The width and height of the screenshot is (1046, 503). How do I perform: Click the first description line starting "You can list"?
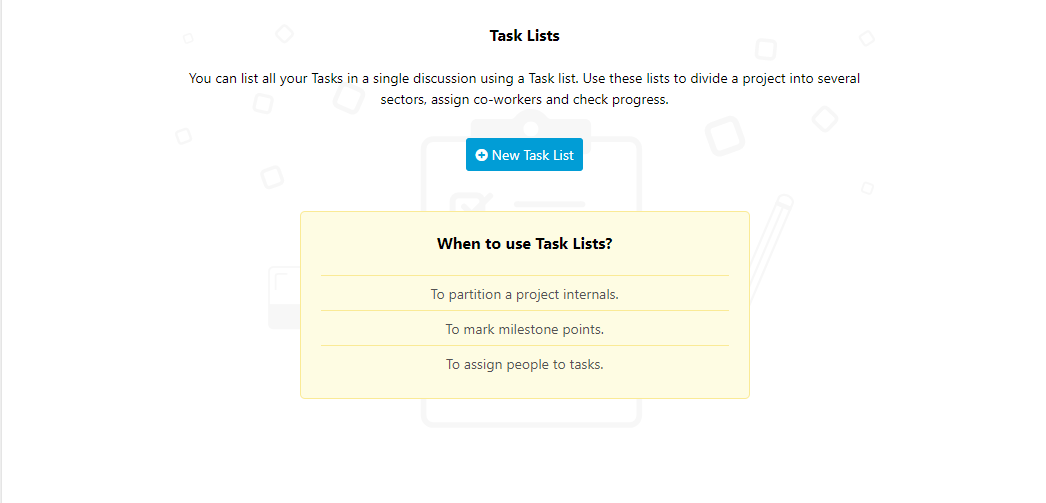(524, 79)
